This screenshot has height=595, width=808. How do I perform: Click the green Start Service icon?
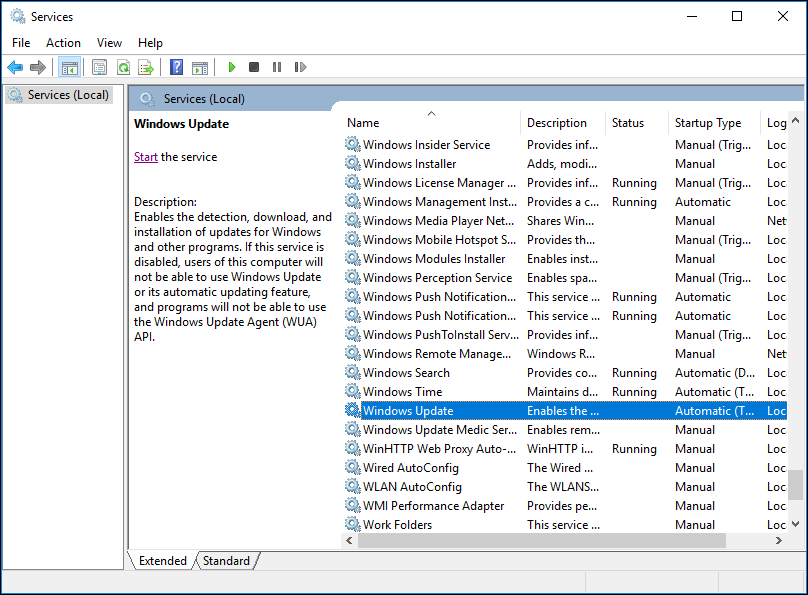click(x=232, y=67)
